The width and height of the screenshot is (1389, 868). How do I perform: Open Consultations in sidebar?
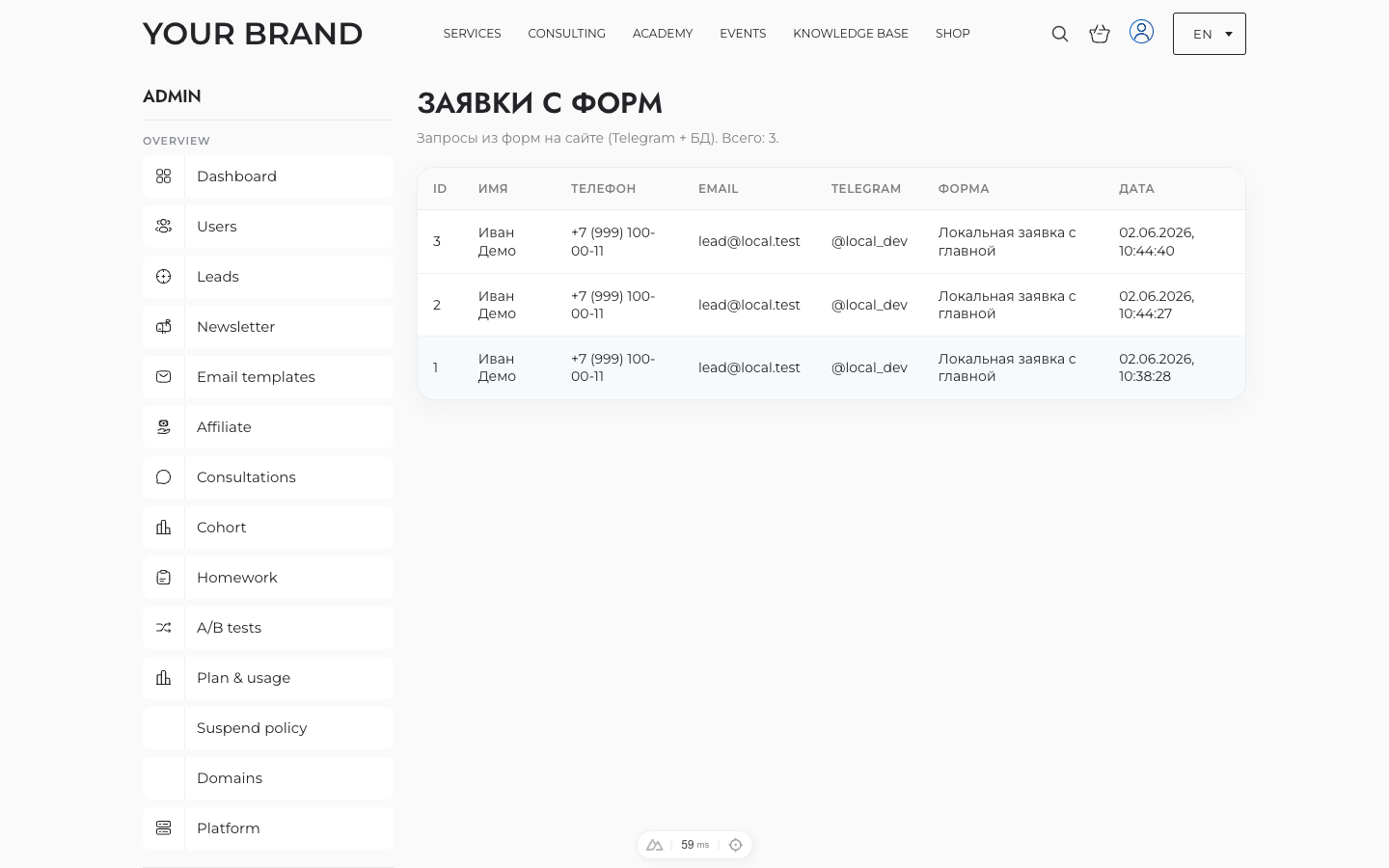[268, 477]
